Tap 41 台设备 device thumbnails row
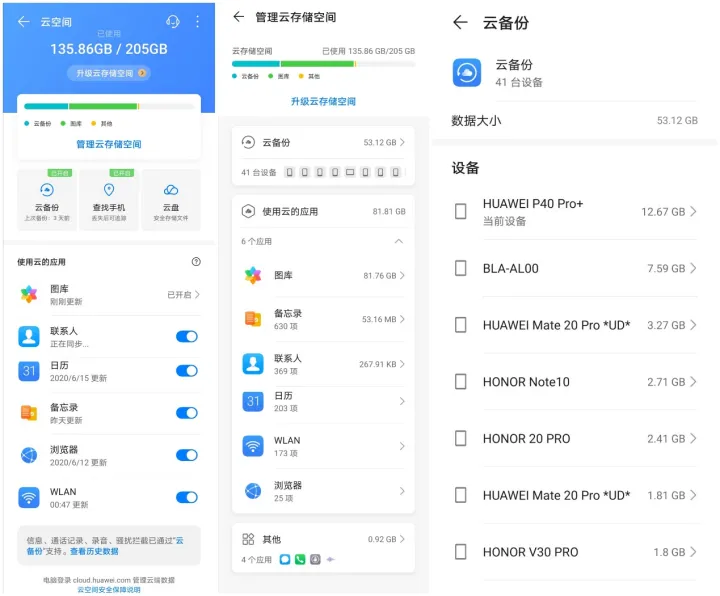The height and width of the screenshot is (596, 720). pyautogui.click(x=323, y=173)
